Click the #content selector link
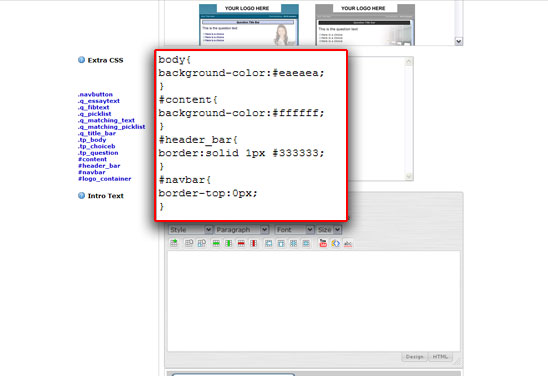This screenshot has width=548, height=376. point(92,159)
